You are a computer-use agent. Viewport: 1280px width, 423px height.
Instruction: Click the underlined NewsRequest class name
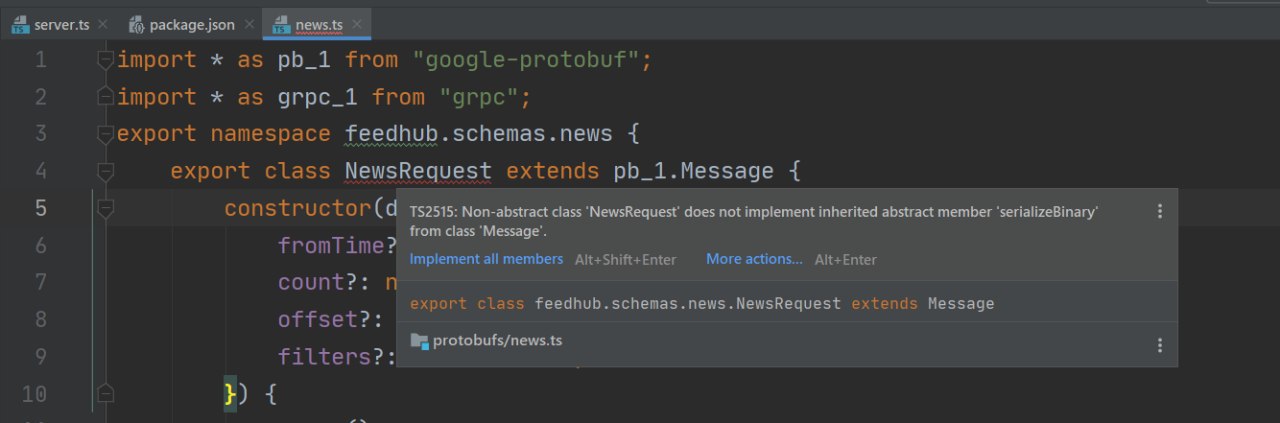pos(418,171)
